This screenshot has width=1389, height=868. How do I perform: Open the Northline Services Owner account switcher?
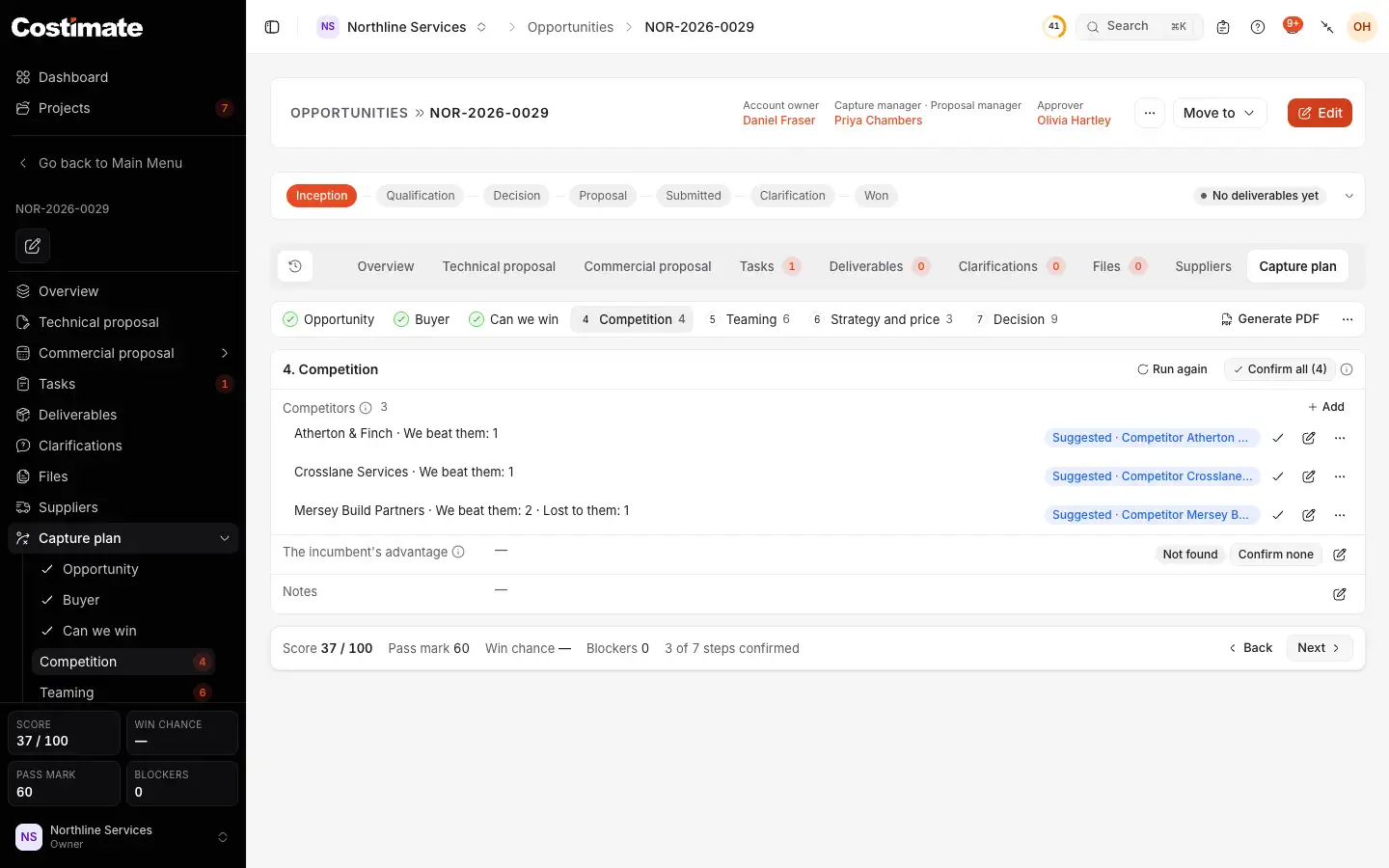pyautogui.click(x=123, y=836)
